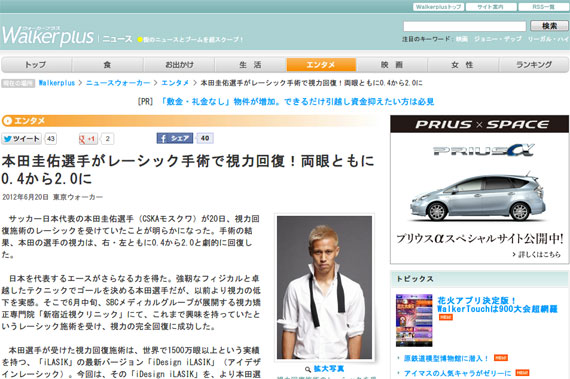
Task: Click the Facebook シェア button
Action: [175, 138]
